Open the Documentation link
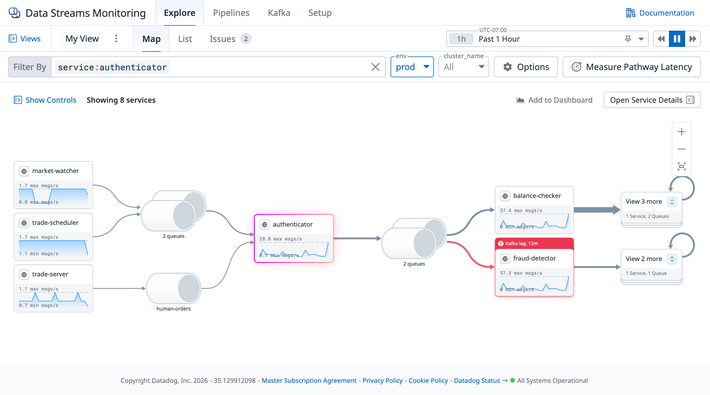Screen dimensions: 710x395 point(660,13)
